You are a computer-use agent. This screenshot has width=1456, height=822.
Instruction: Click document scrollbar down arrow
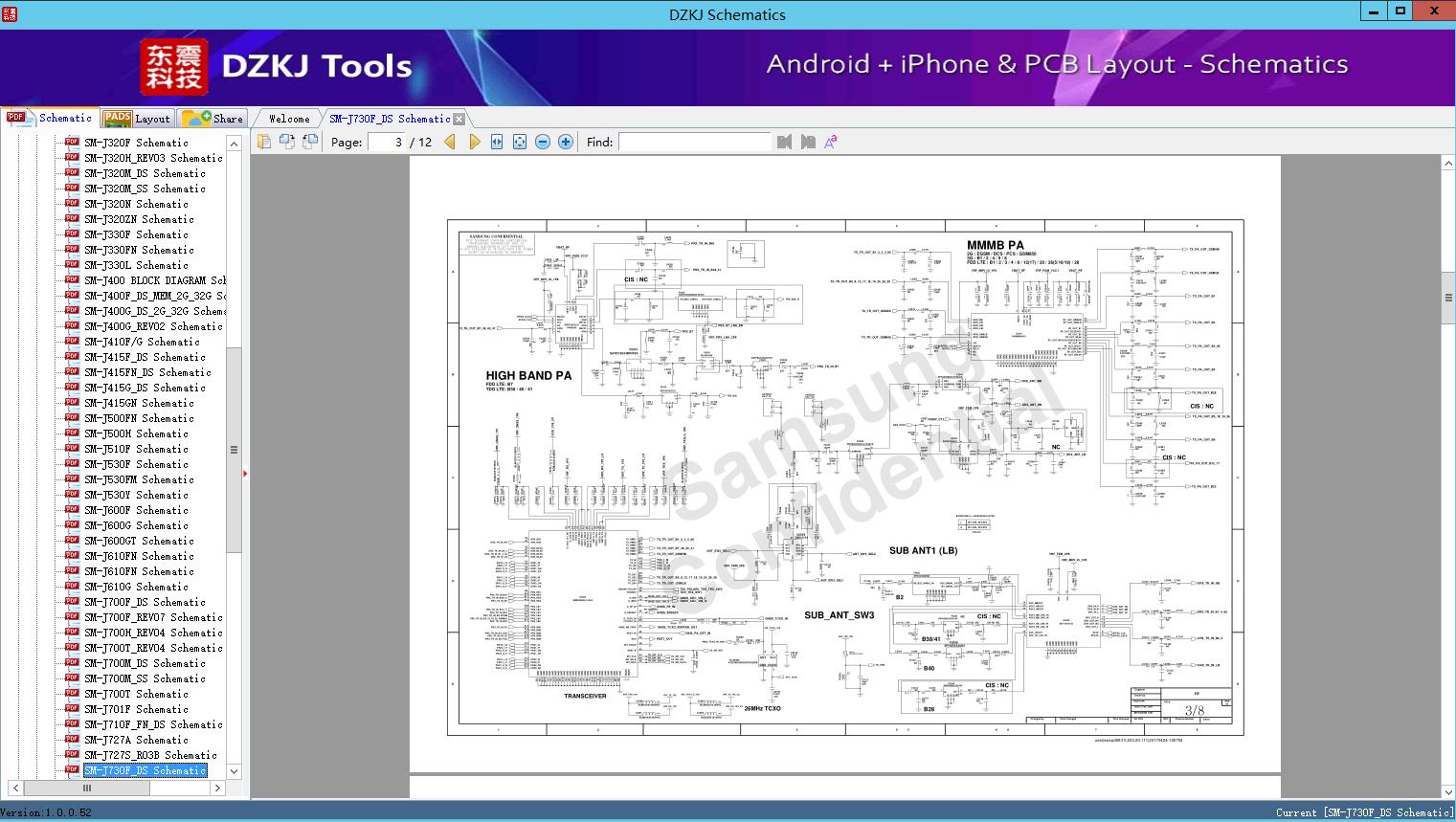[1448, 791]
